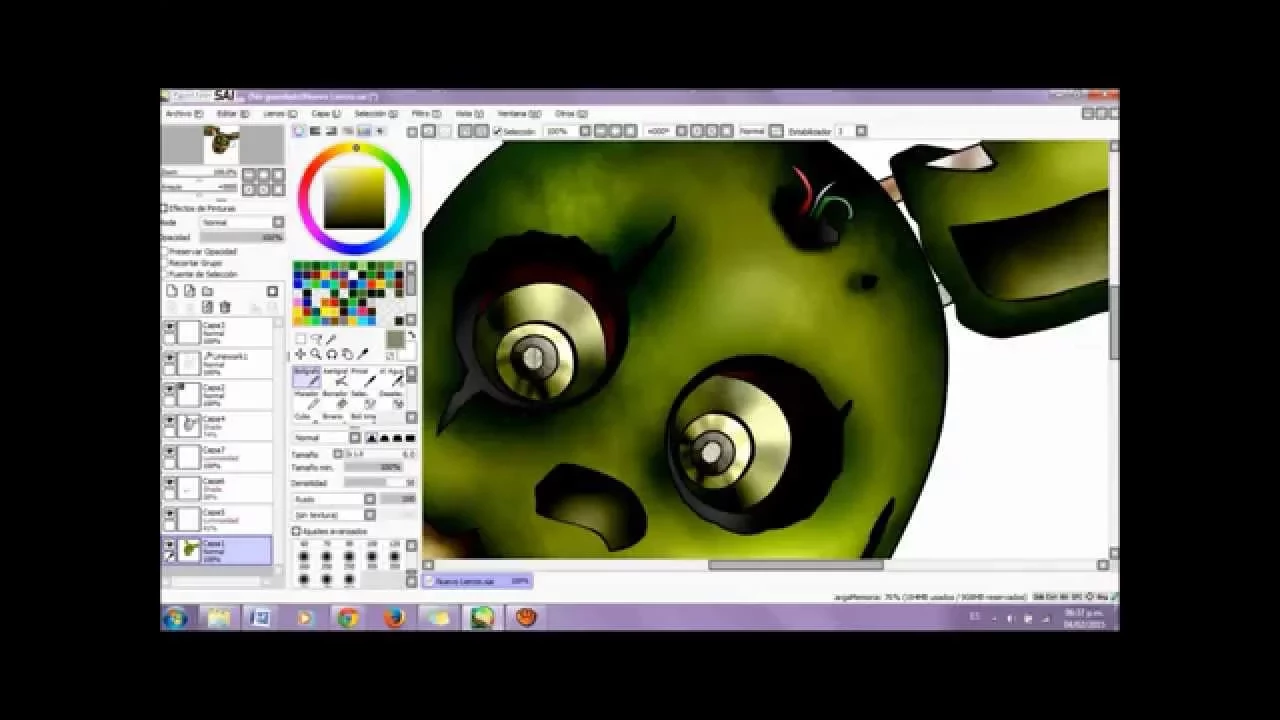Viewport: 1280px width, 720px height.
Task: Pick the magic wand tool
Action: point(331,339)
